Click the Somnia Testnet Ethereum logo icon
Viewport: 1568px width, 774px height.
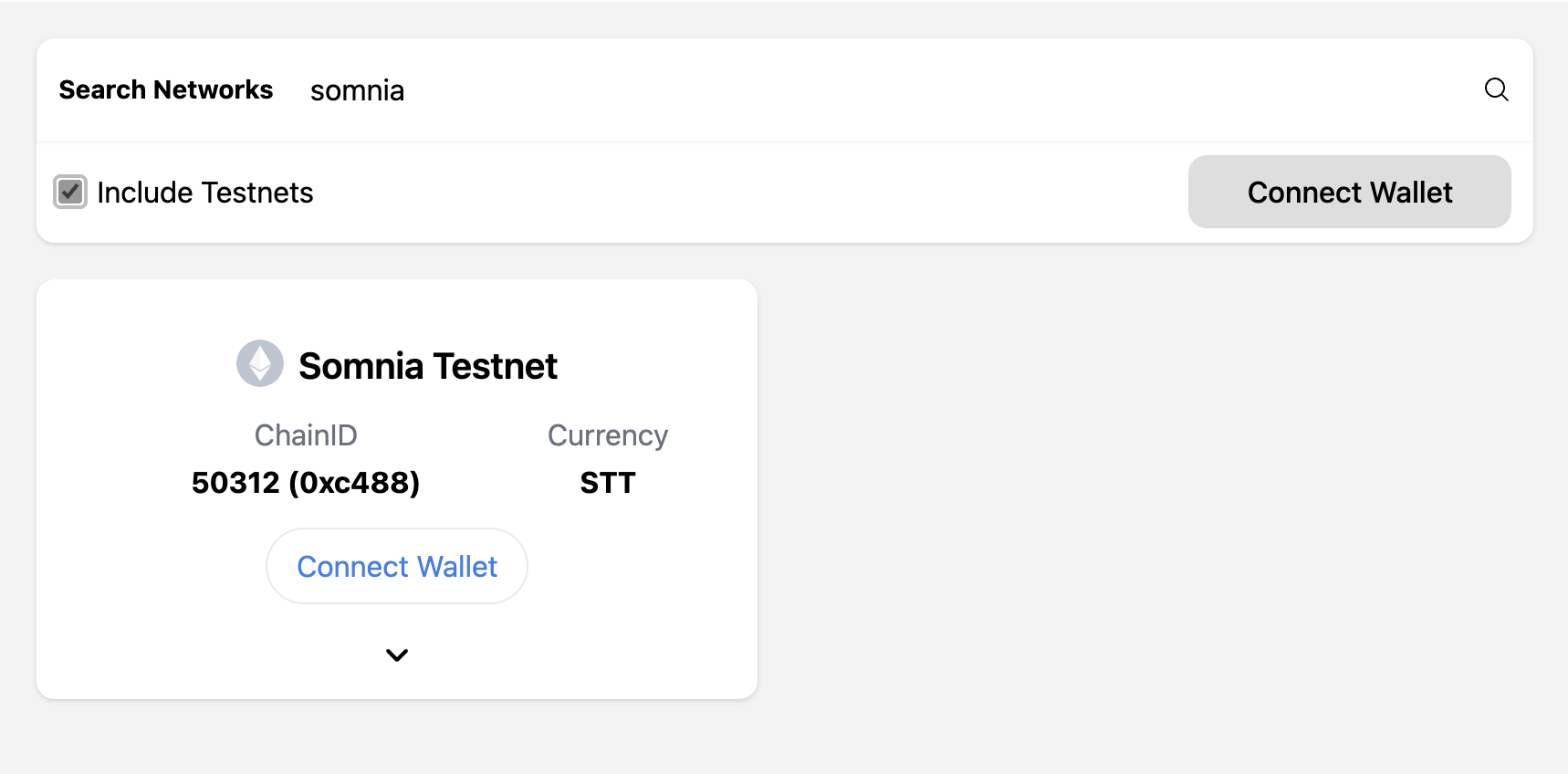[260, 363]
